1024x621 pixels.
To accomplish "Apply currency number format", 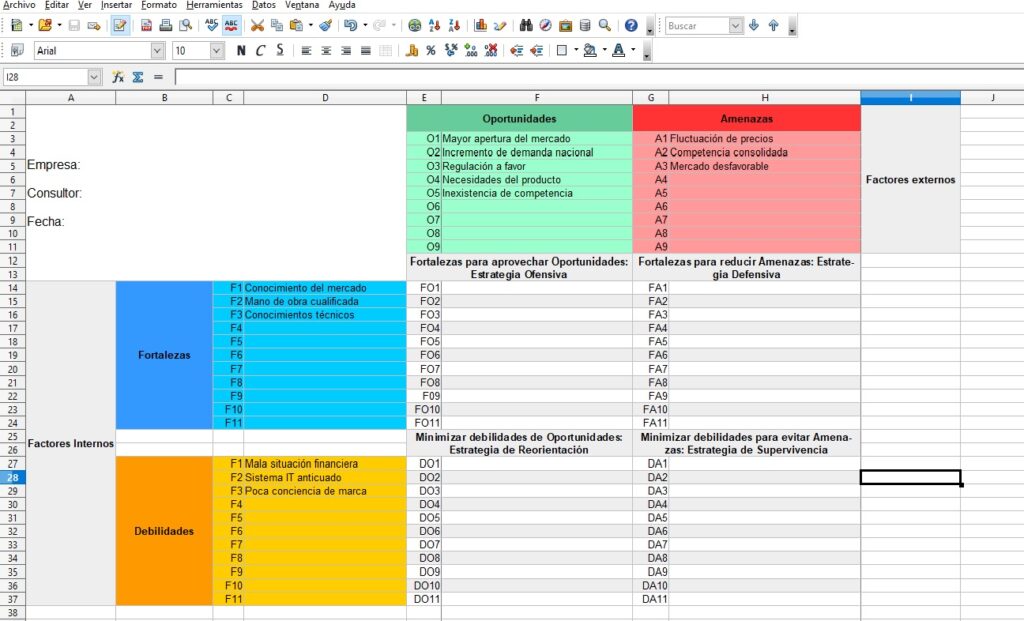I will click(411, 50).
